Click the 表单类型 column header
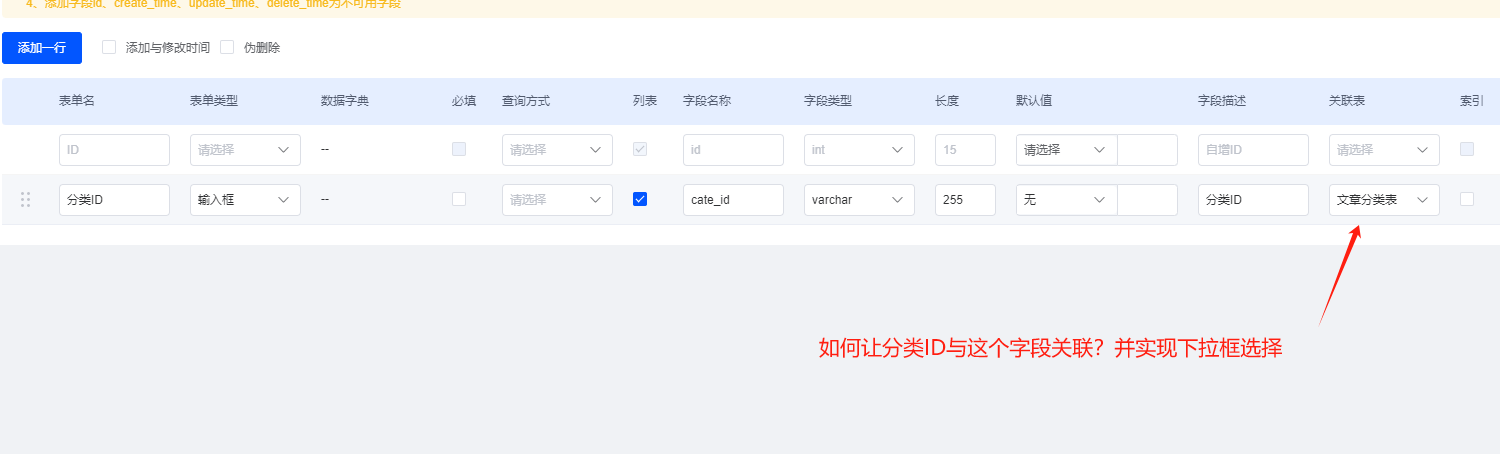The image size is (1500, 454). (x=214, y=101)
